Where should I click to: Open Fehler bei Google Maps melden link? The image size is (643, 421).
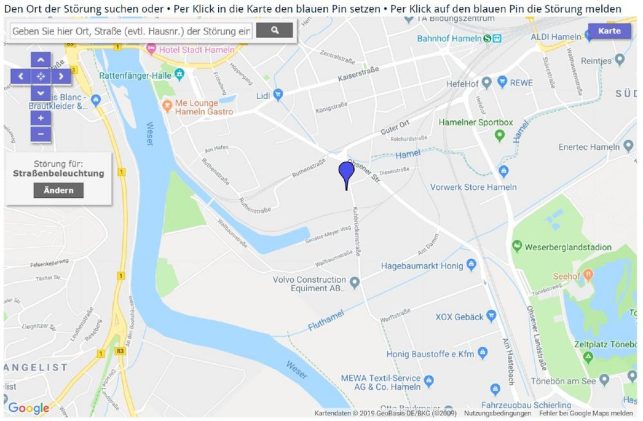586,414
